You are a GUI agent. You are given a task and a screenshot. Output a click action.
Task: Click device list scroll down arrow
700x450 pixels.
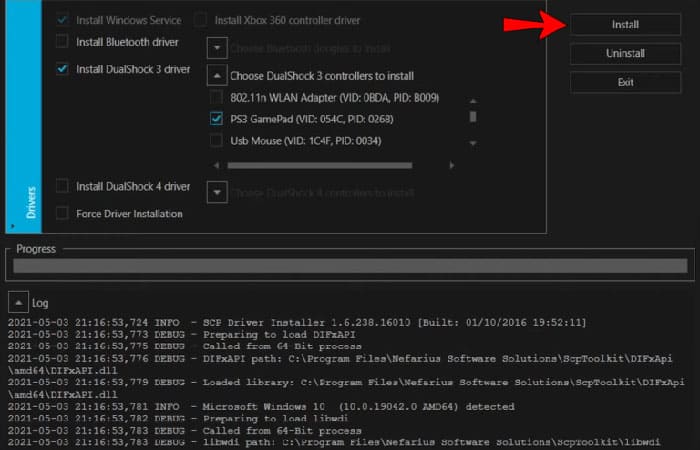click(x=473, y=143)
